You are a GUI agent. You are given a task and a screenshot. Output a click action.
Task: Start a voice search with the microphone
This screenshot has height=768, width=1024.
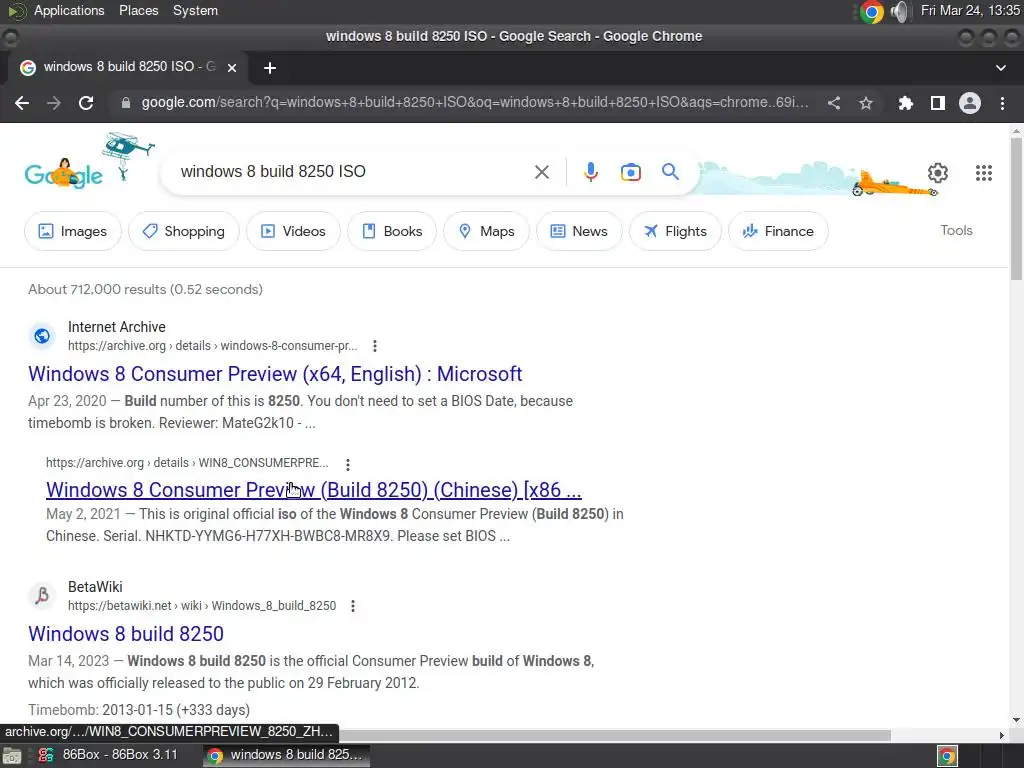coord(590,172)
